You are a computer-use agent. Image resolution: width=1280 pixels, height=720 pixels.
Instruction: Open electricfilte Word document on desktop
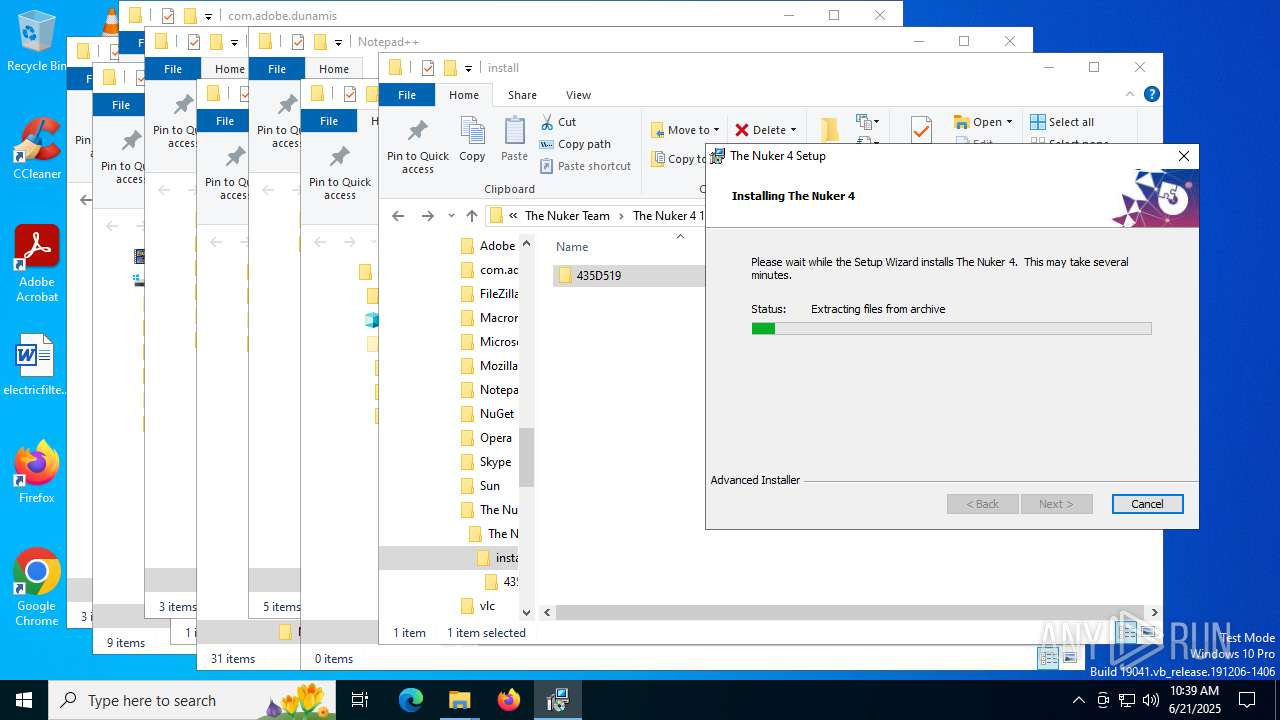(x=35, y=366)
